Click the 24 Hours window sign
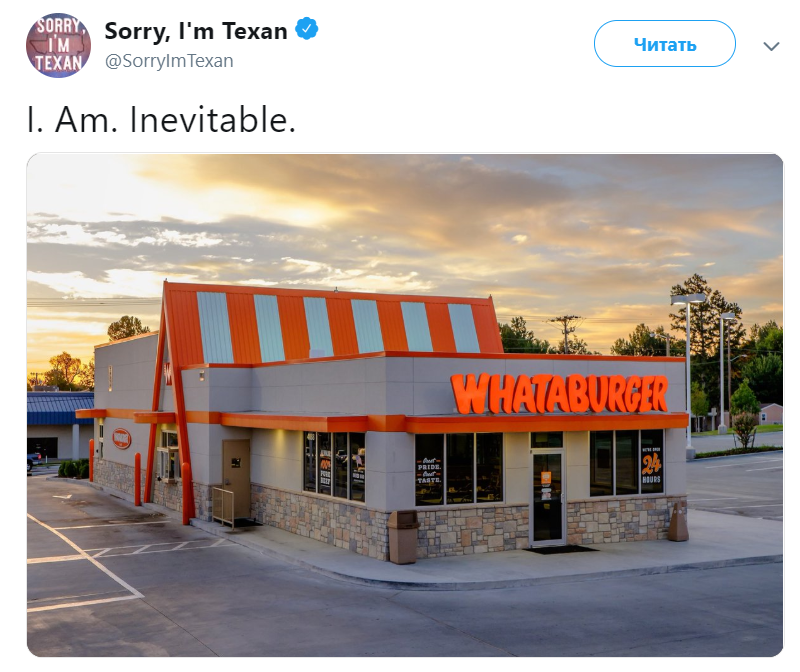This screenshot has width=800, height=672. [652, 465]
